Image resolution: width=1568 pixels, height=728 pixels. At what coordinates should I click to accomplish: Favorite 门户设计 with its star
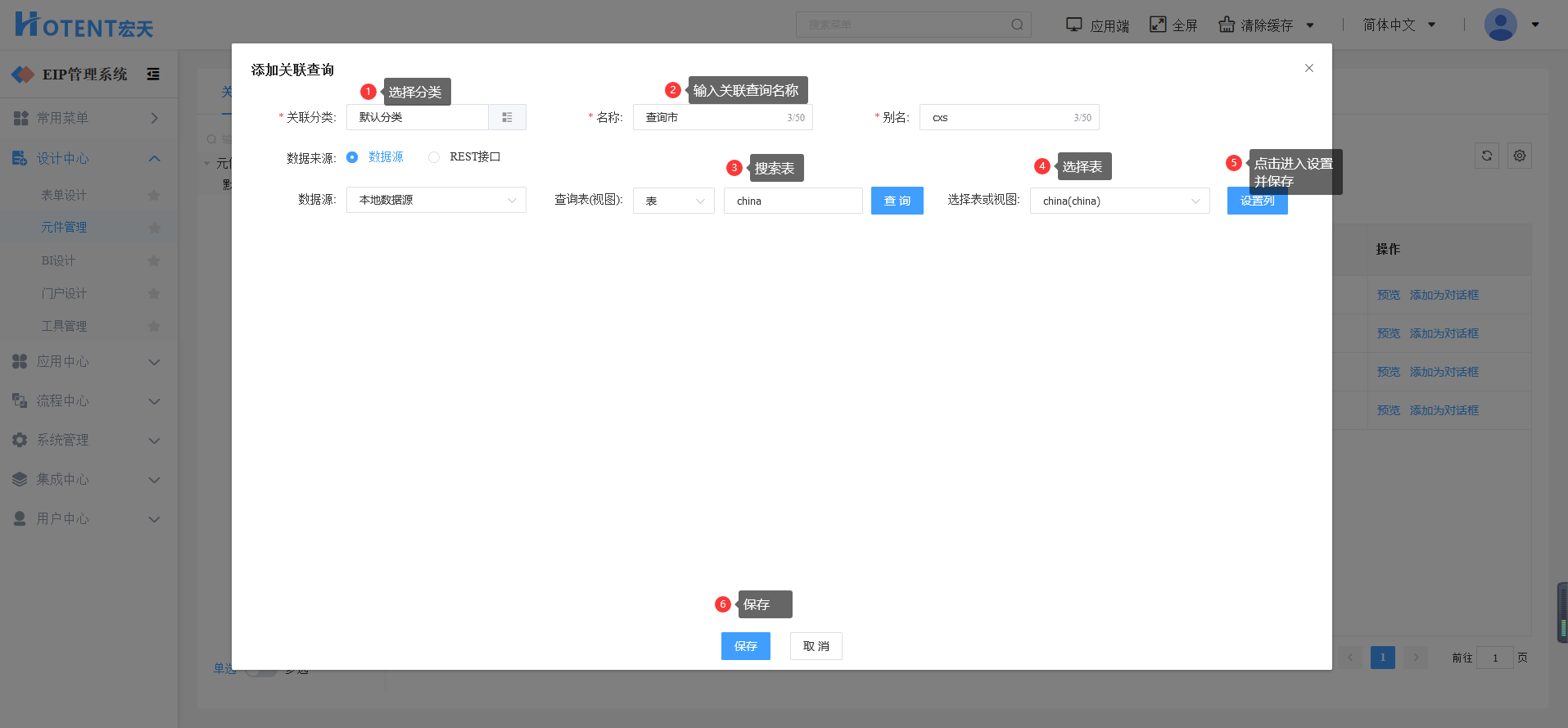(154, 293)
